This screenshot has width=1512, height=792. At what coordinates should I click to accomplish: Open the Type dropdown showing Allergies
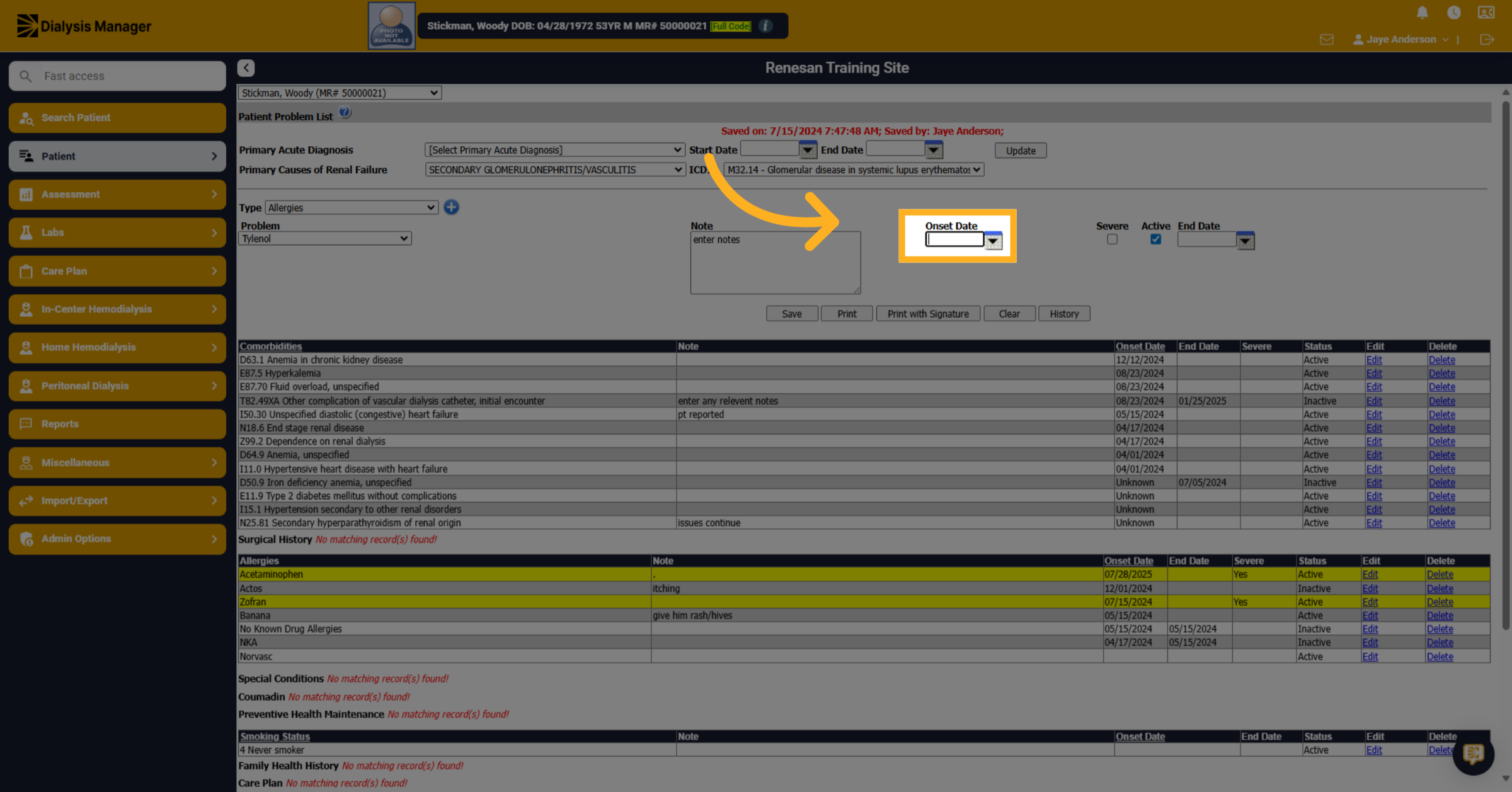point(352,208)
